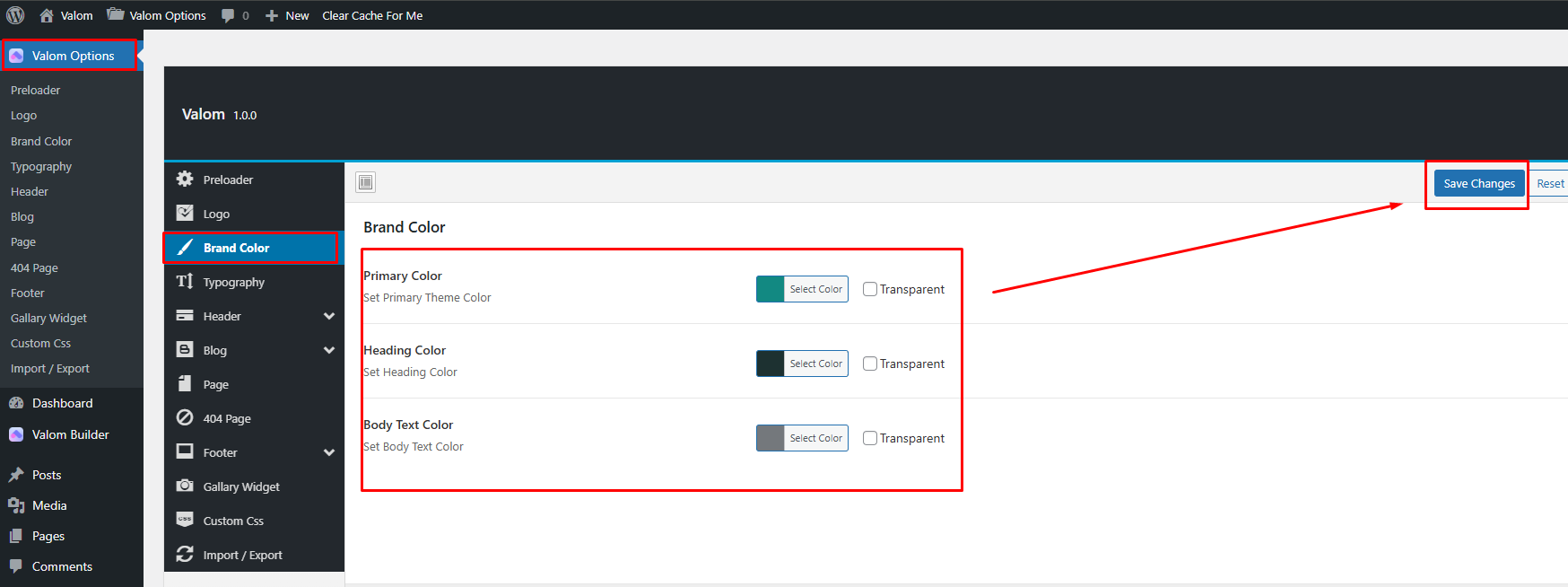
Task: Click the Preloader gear icon
Action: tap(185, 180)
